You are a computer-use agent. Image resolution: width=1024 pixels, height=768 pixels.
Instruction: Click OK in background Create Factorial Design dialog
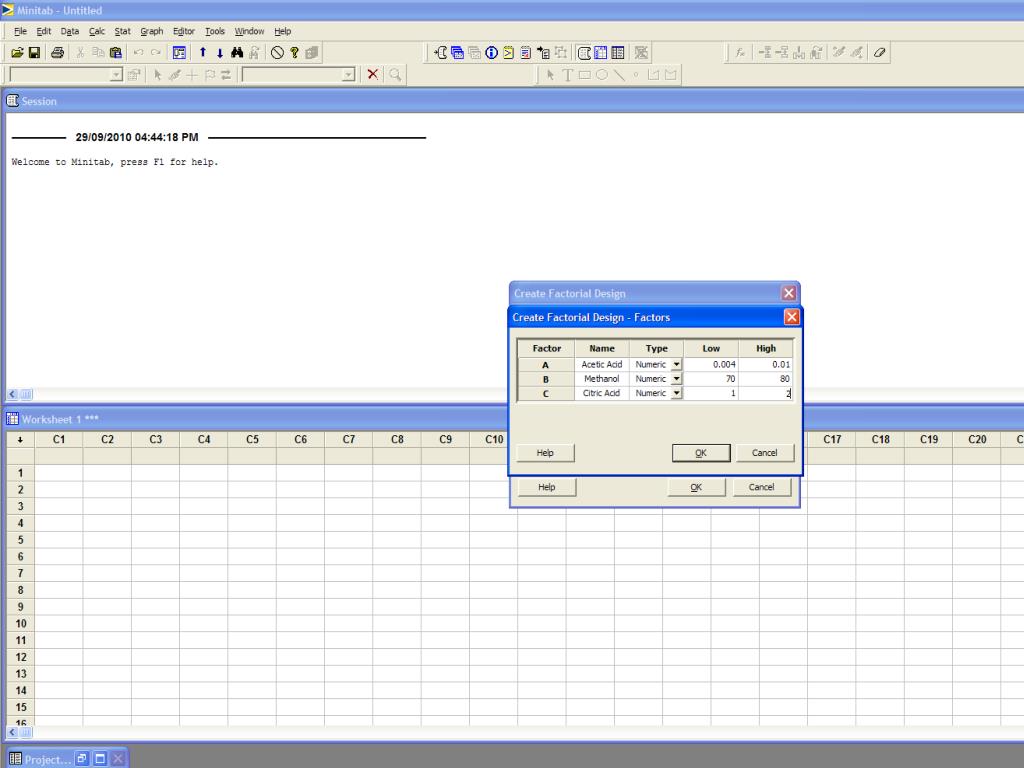tap(696, 487)
